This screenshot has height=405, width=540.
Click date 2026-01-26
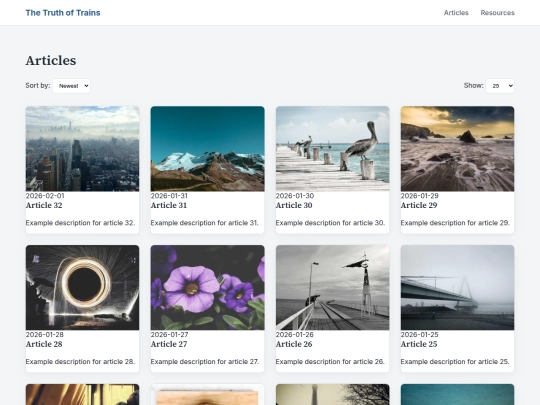(295, 334)
